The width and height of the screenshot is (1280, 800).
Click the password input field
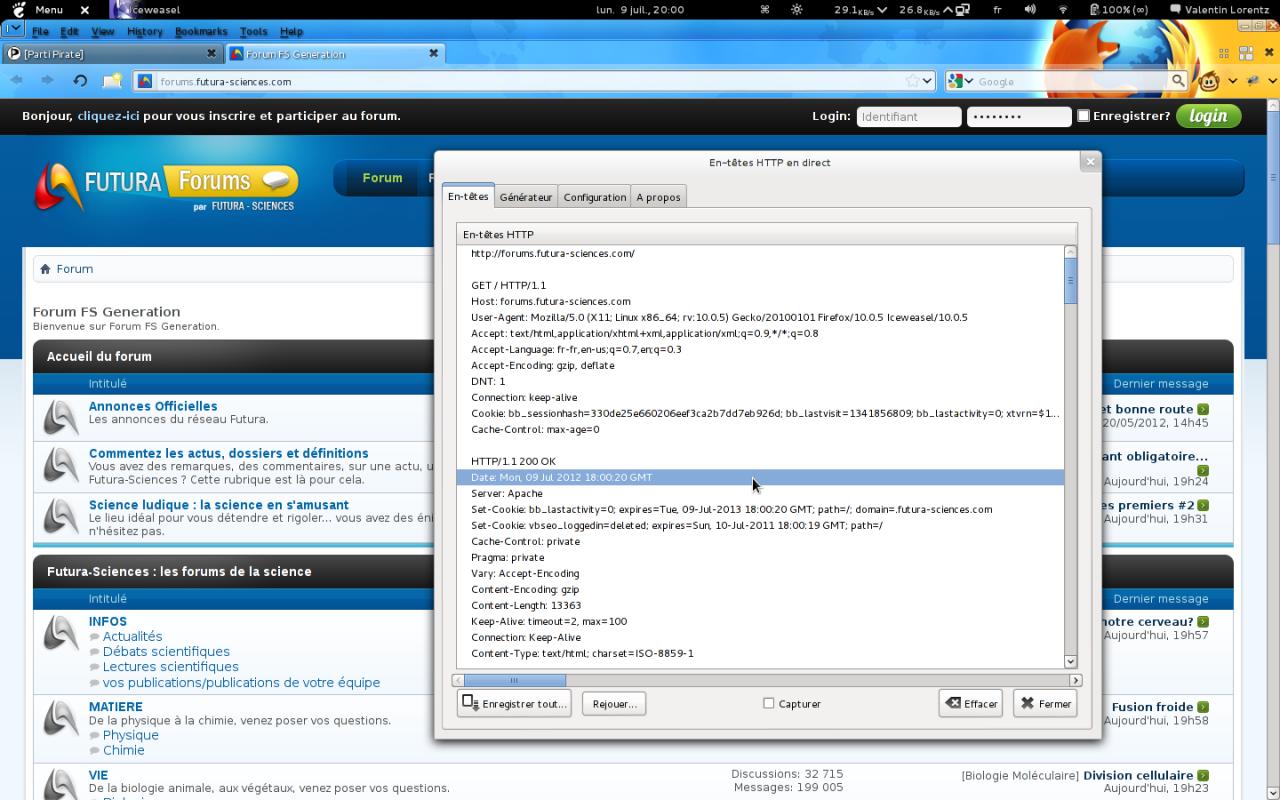(1019, 116)
